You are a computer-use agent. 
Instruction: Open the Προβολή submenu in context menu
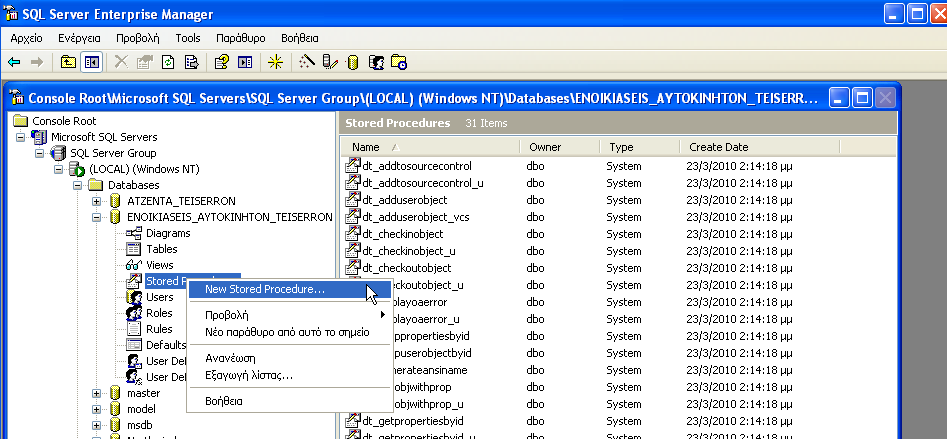coord(289,315)
